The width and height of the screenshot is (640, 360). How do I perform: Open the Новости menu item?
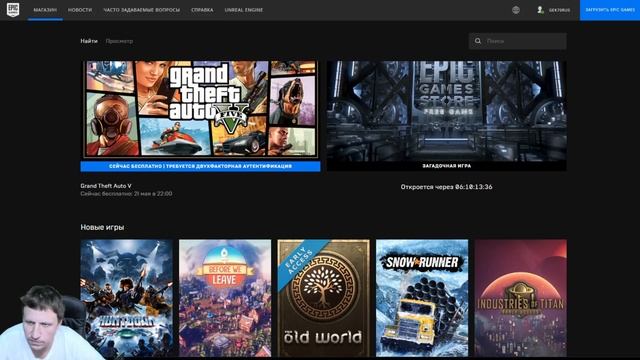click(x=80, y=10)
